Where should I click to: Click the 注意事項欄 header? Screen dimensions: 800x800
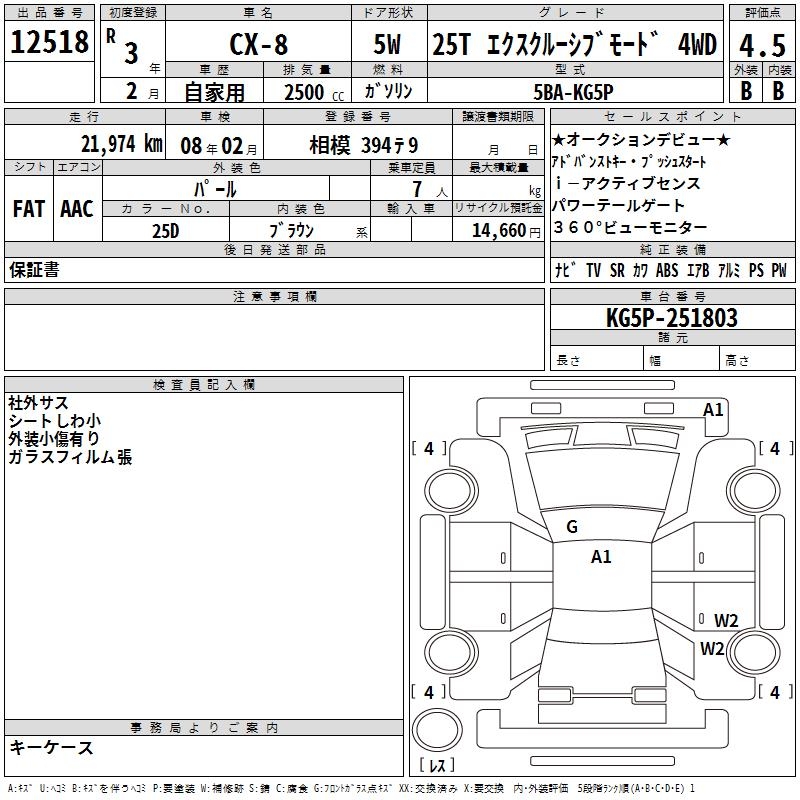pyautogui.click(x=274, y=296)
